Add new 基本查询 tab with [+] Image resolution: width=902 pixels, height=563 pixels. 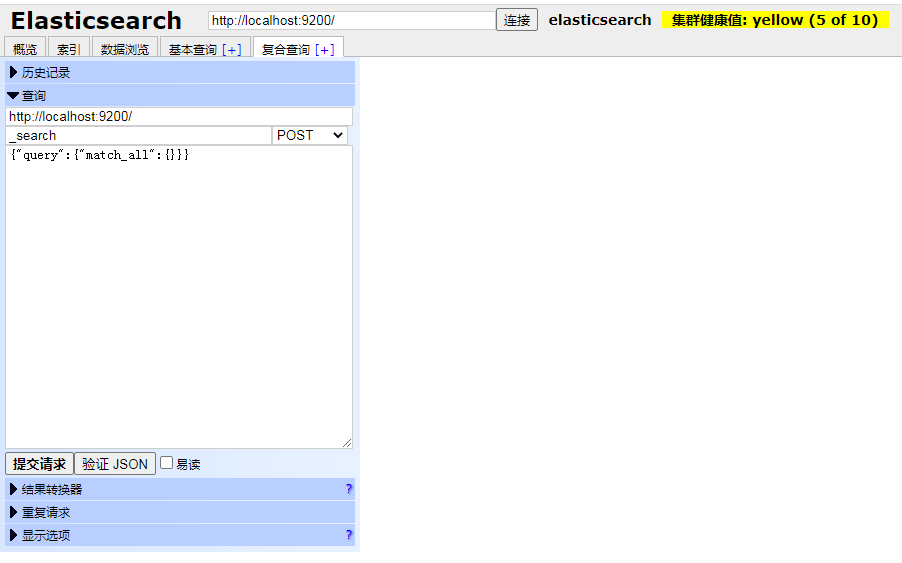[x=232, y=50]
